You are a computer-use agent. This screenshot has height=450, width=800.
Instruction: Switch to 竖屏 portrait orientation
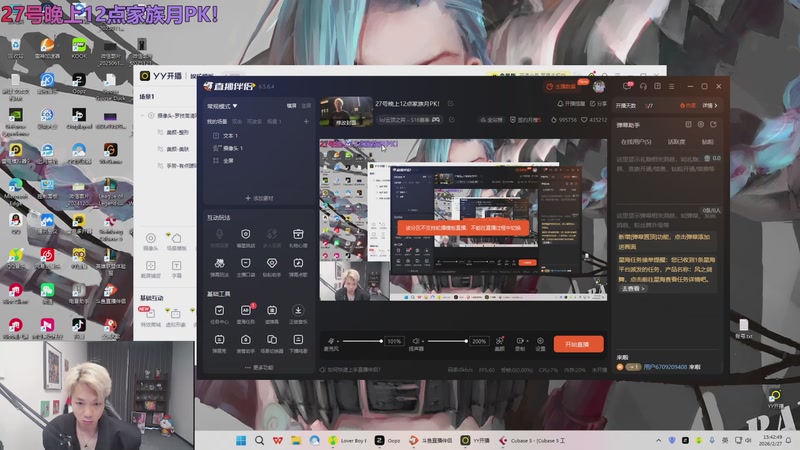(x=306, y=106)
